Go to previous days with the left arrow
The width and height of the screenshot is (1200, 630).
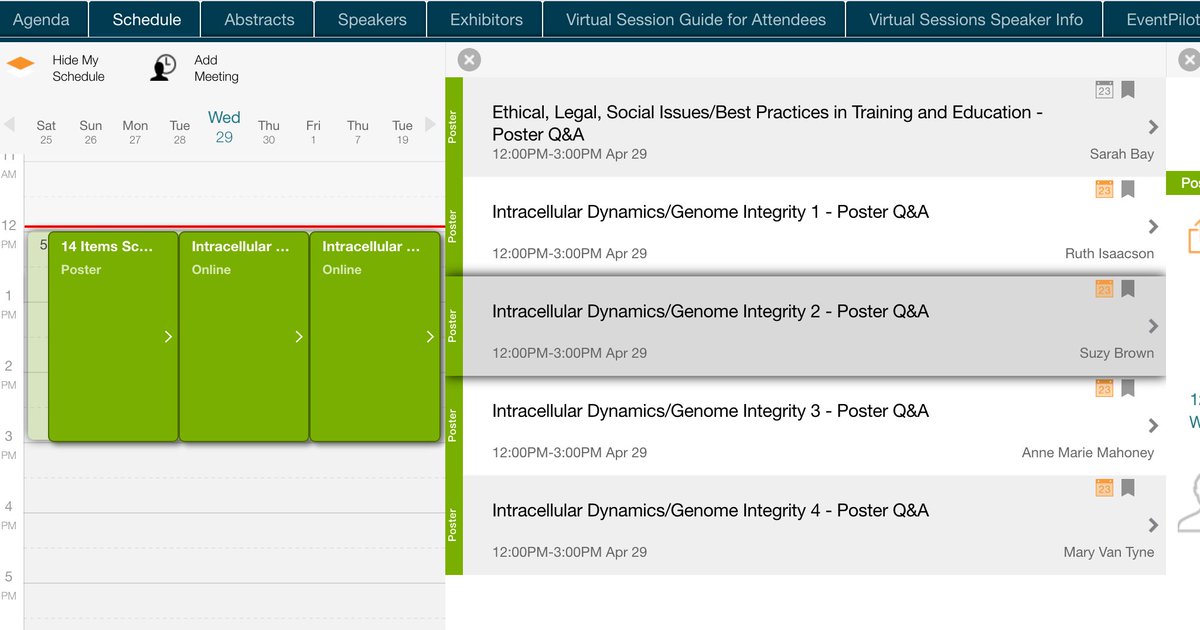pos(9,124)
